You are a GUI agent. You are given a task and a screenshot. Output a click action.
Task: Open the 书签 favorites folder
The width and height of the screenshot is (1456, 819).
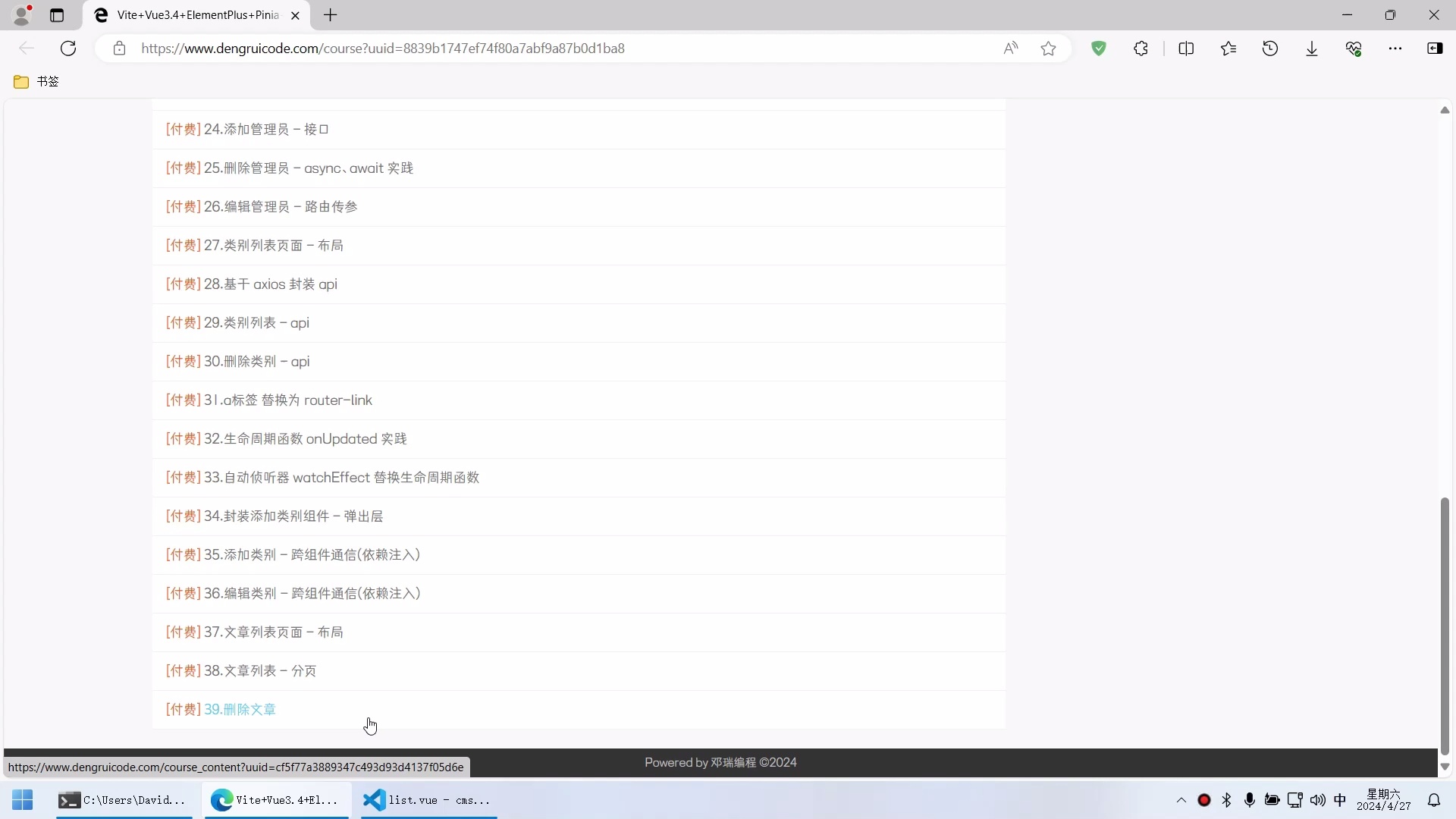click(x=36, y=82)
